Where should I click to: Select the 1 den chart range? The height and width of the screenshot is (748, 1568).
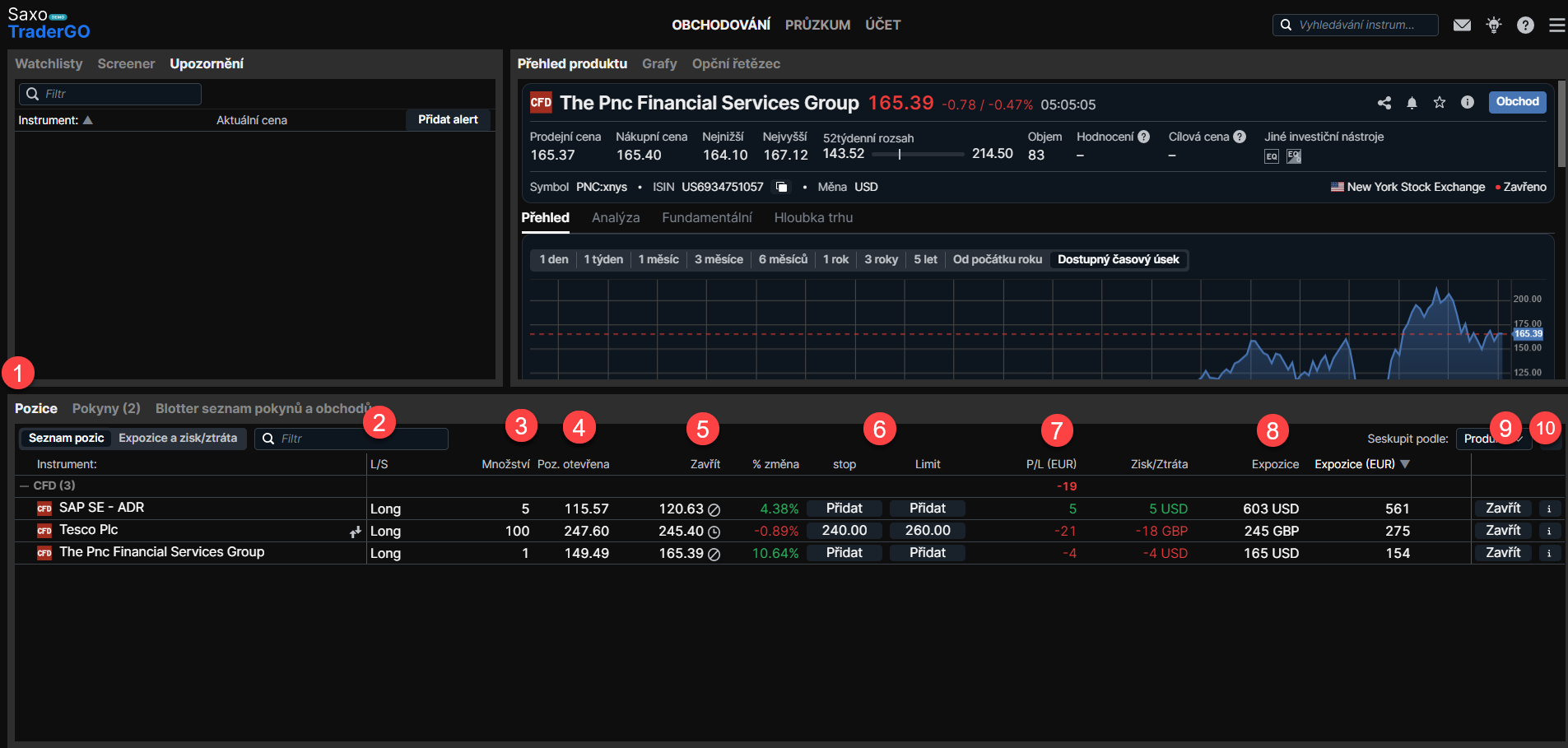(554, 259)
